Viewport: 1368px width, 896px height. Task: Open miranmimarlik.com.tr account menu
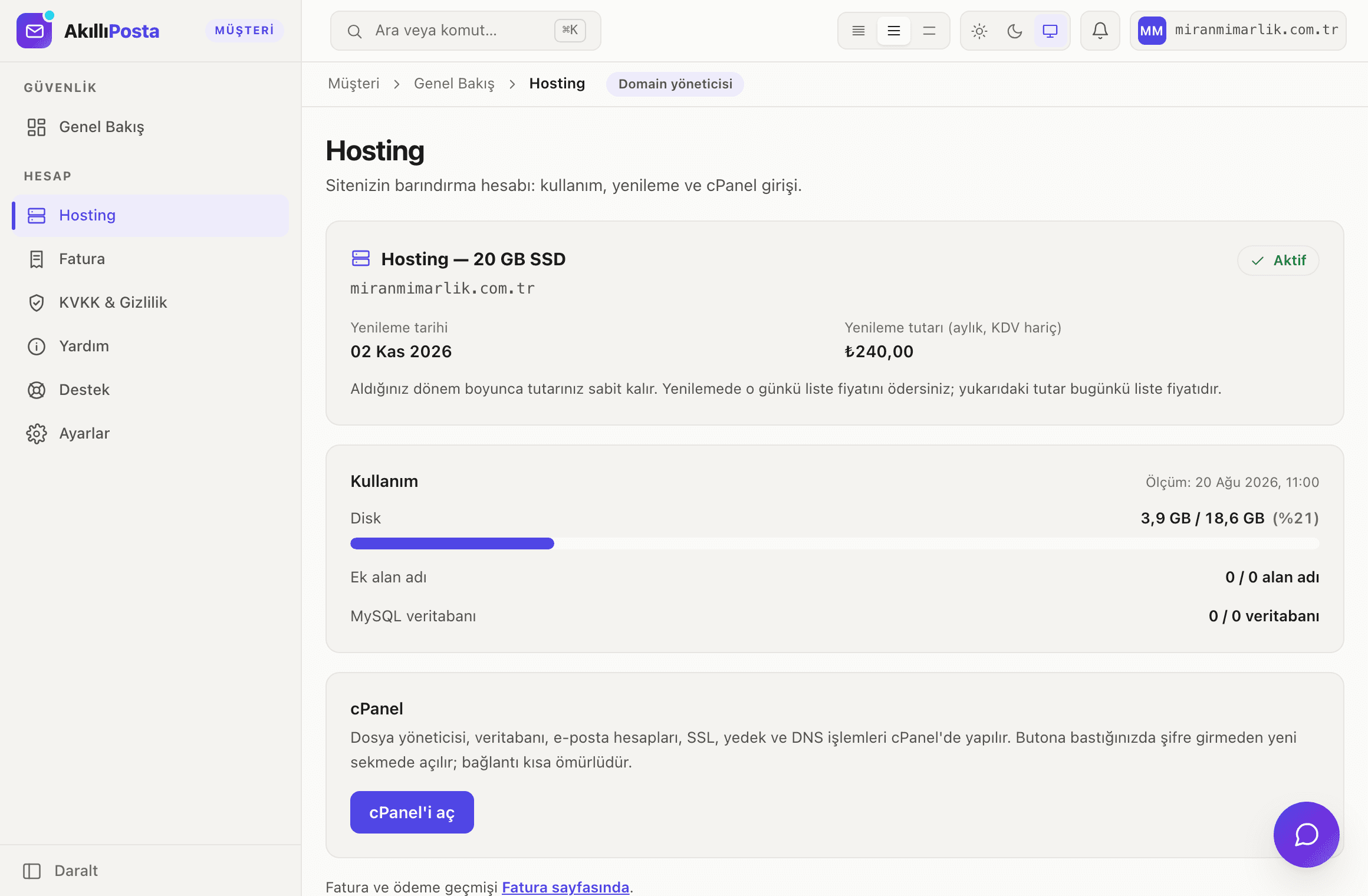coord(1238,31)
